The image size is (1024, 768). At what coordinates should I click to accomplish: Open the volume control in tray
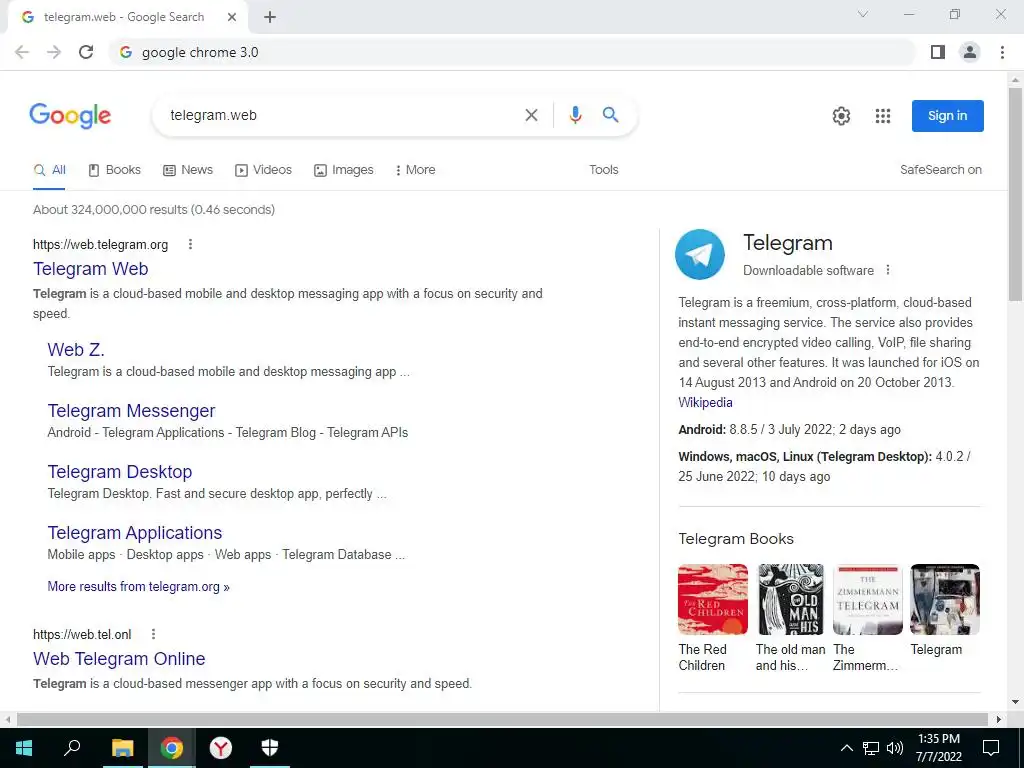click(x=895, y=748)
